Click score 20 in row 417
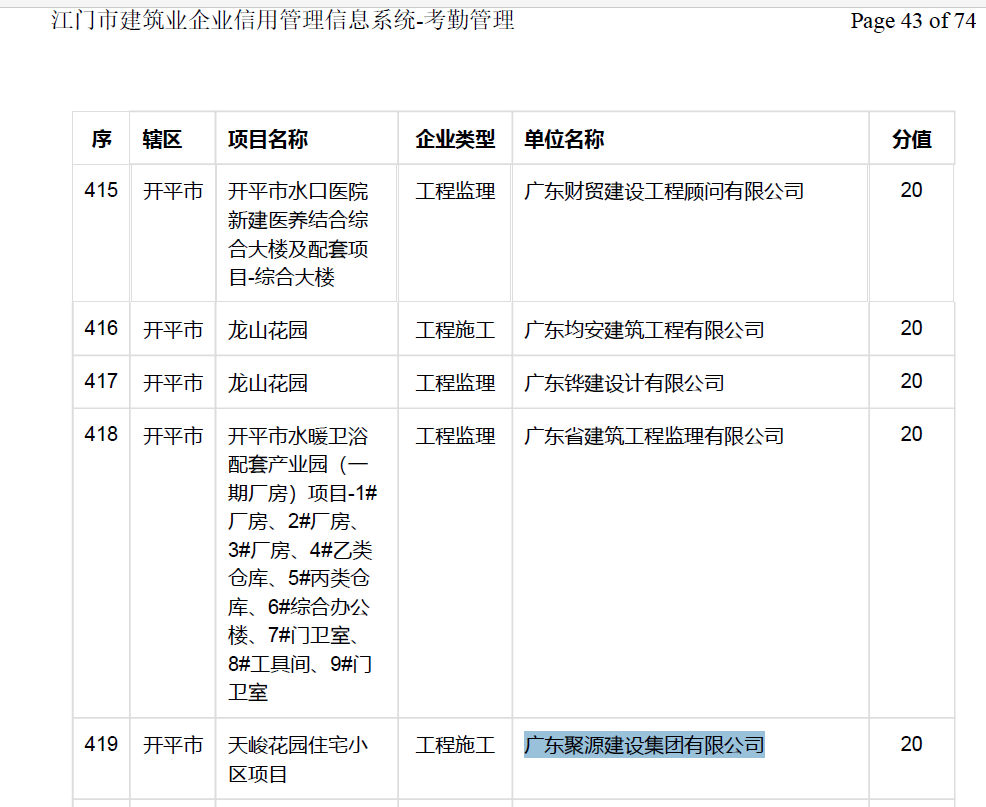This screenshot has height=807, width=986. pyautogui.click(x=911, y=381)
